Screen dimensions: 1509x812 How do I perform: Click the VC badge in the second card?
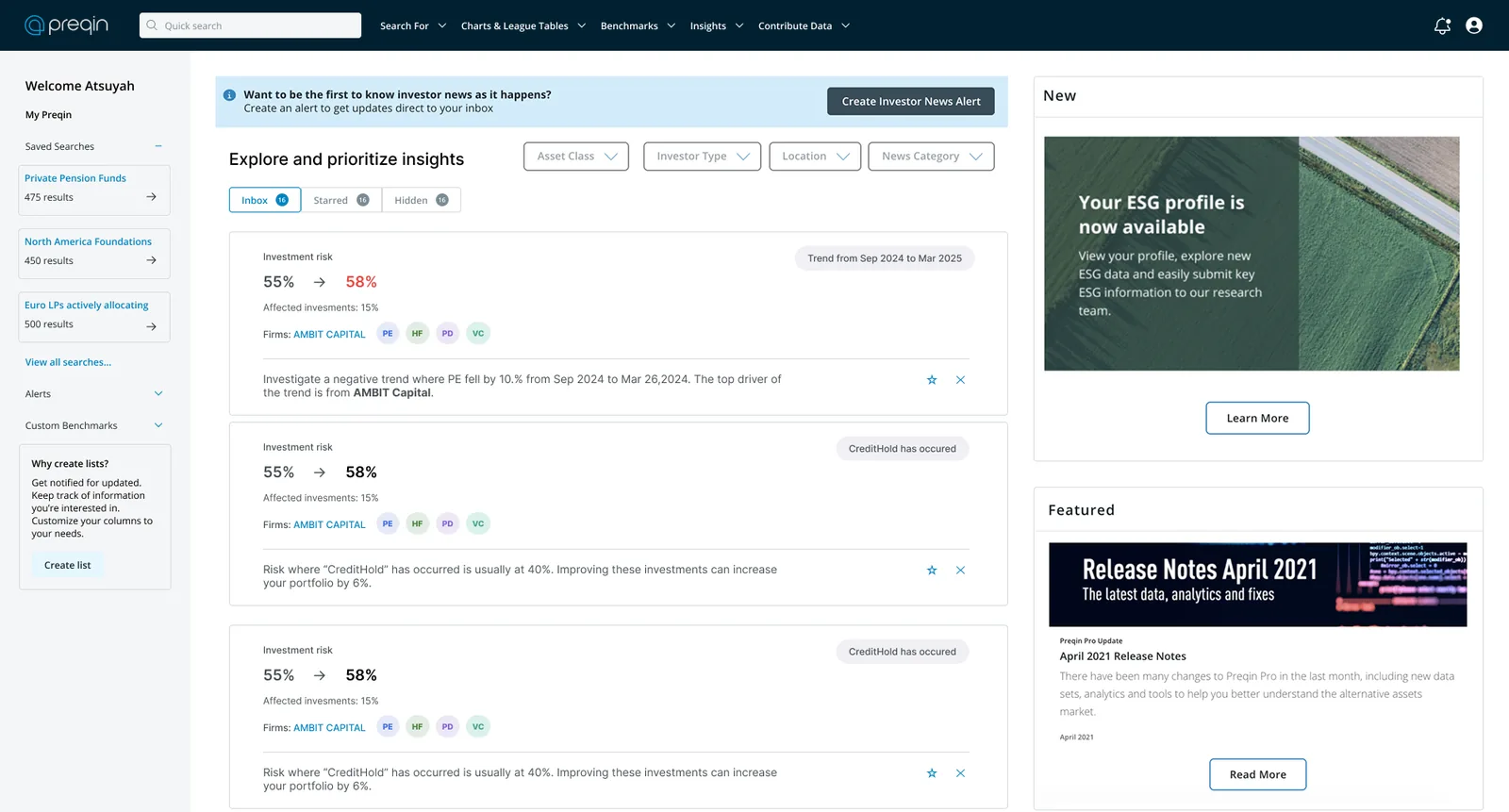(x=478, y=523)
